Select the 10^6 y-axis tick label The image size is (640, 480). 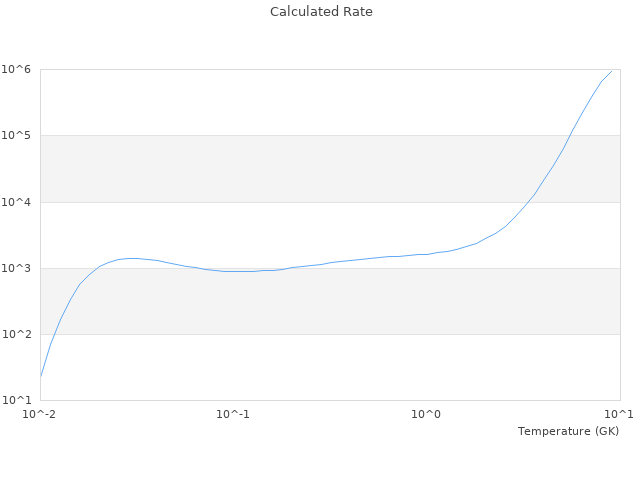click(x=17, y=69)
